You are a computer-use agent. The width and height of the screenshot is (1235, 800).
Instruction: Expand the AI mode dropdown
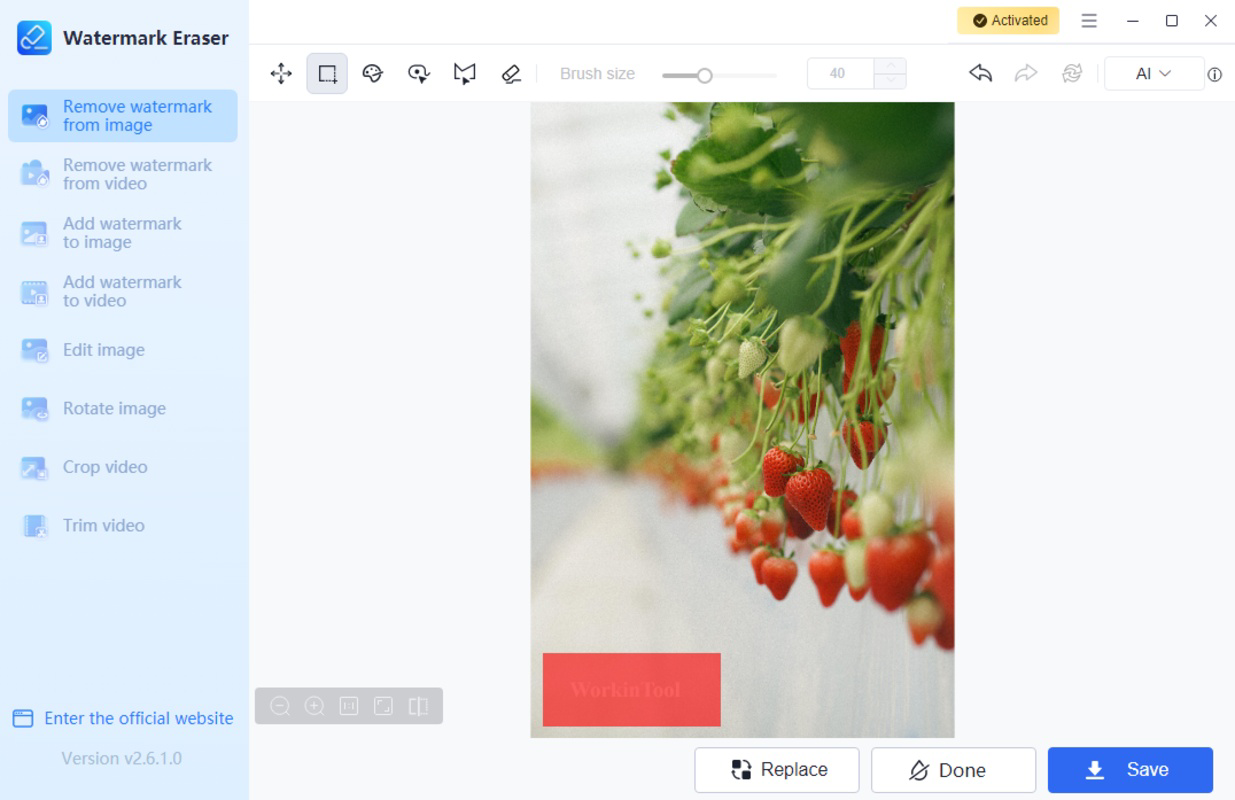(1153, 73)
